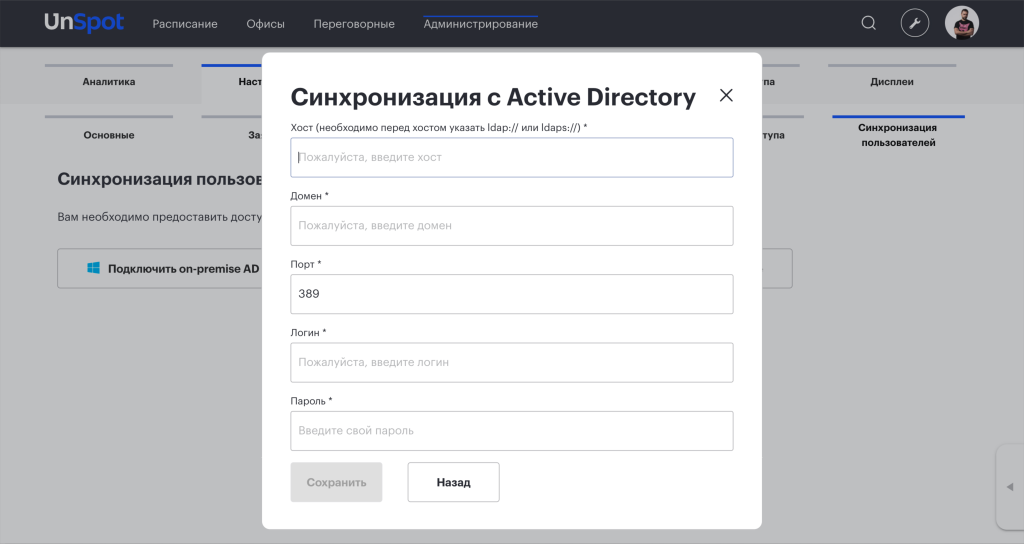Select the Администрирование menu item
The image size is (1024, 544).
(481, 24)
